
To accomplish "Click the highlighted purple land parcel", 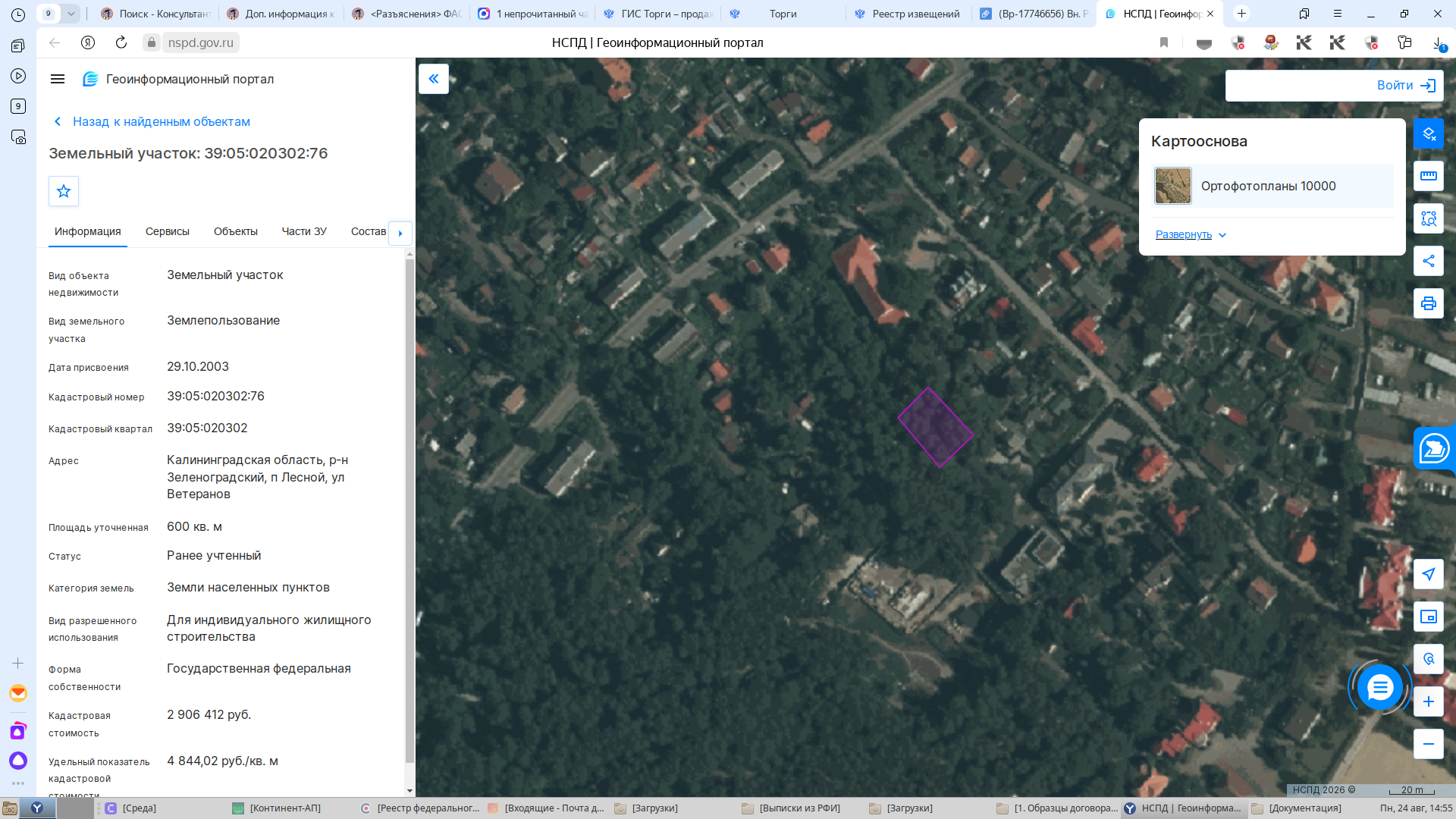I will pos(936,427).
